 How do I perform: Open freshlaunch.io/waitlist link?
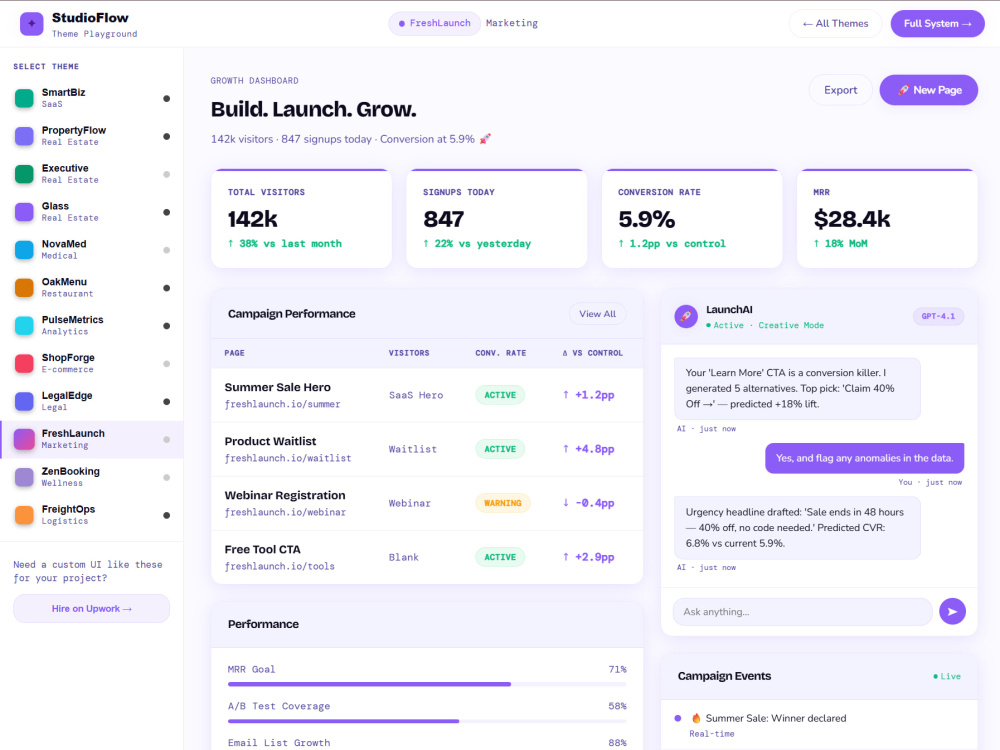288,458
